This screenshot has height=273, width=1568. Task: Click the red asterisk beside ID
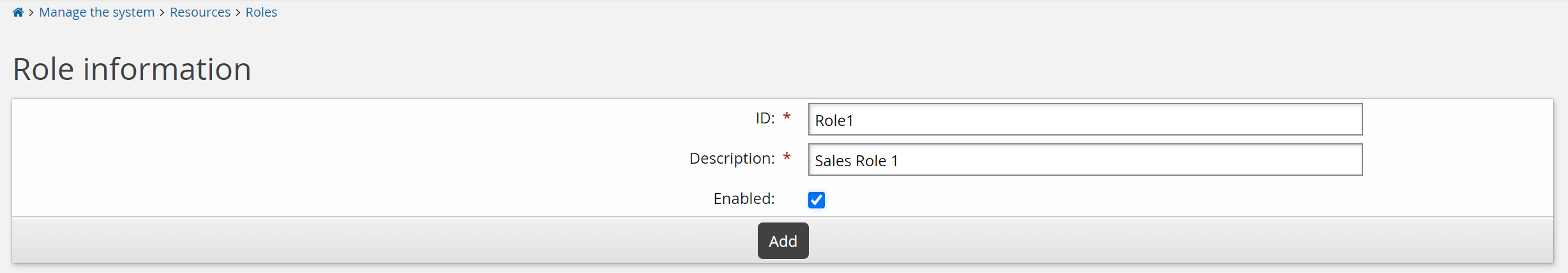pos(787,117)
